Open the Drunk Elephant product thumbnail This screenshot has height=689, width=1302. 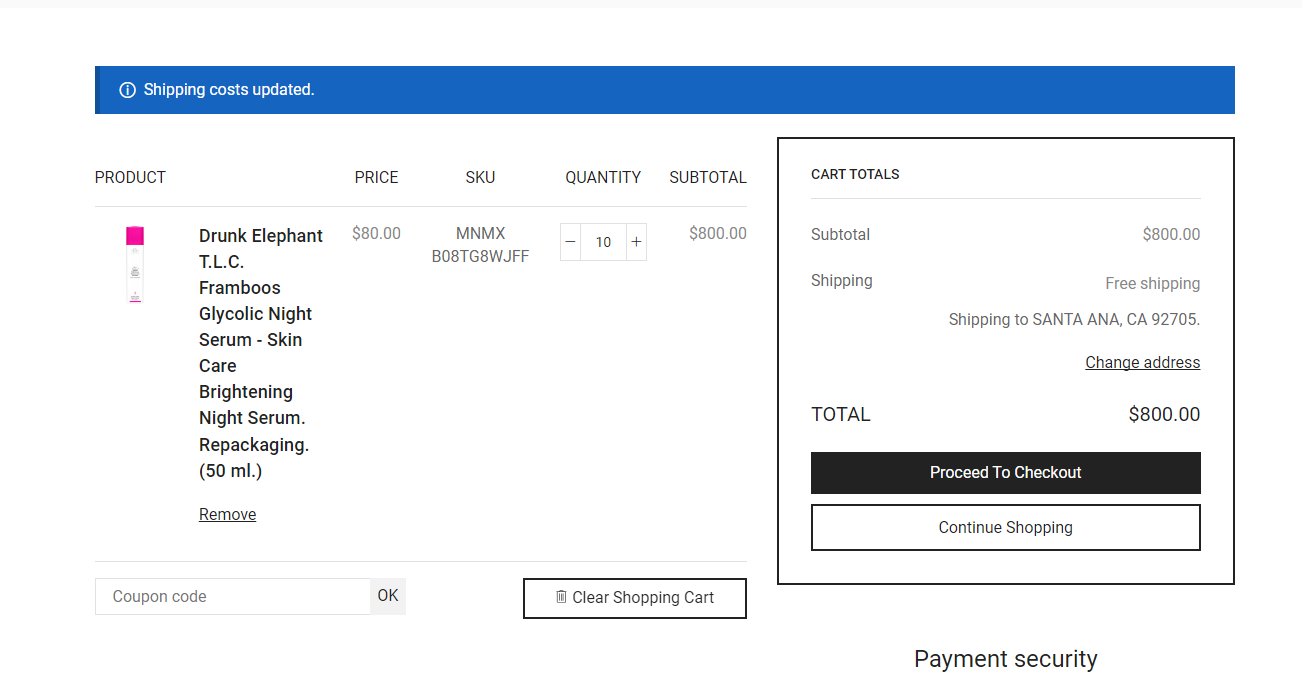pos(135,264)
